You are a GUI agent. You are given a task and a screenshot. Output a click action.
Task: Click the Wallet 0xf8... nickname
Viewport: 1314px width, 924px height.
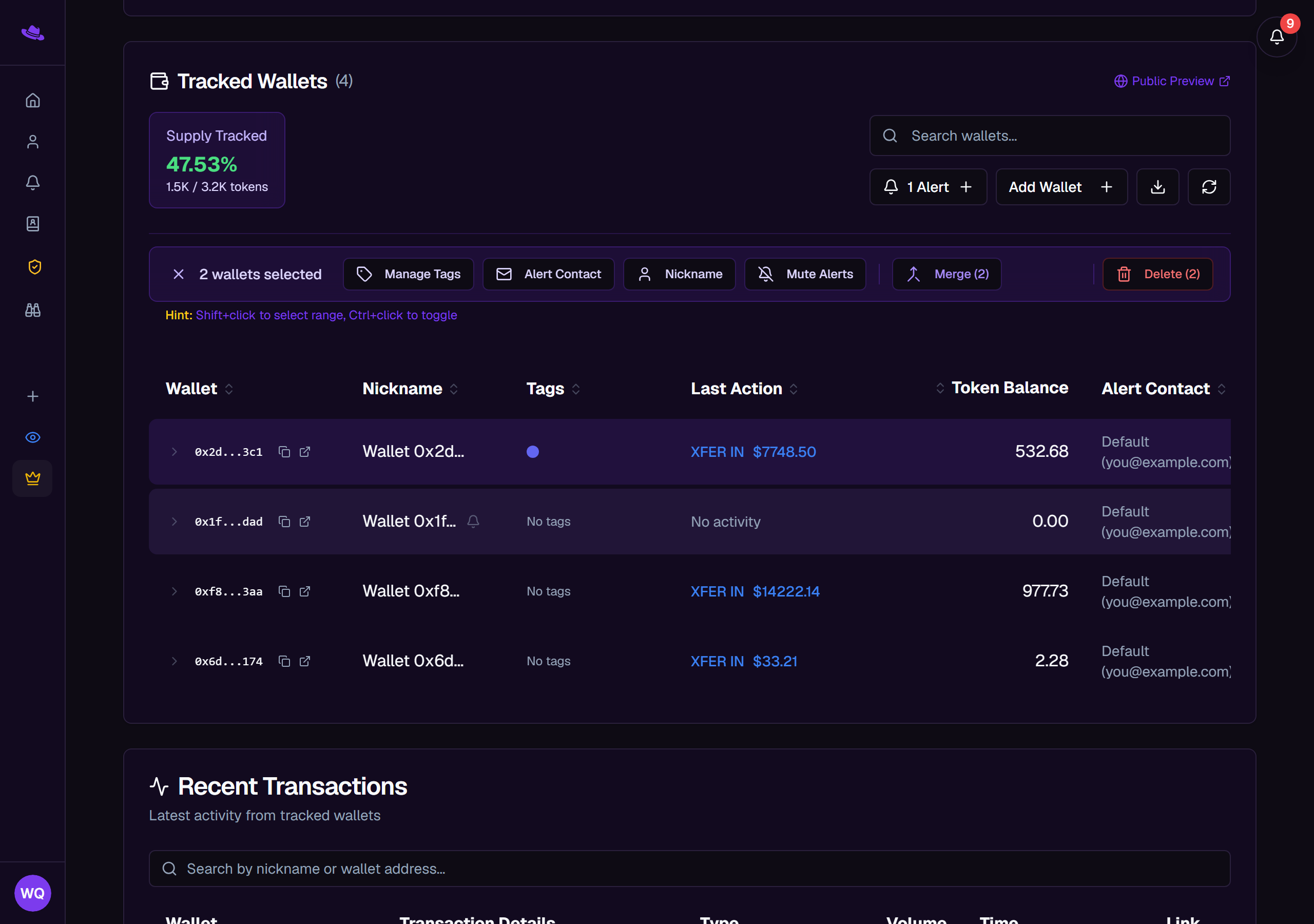point(411,591)
